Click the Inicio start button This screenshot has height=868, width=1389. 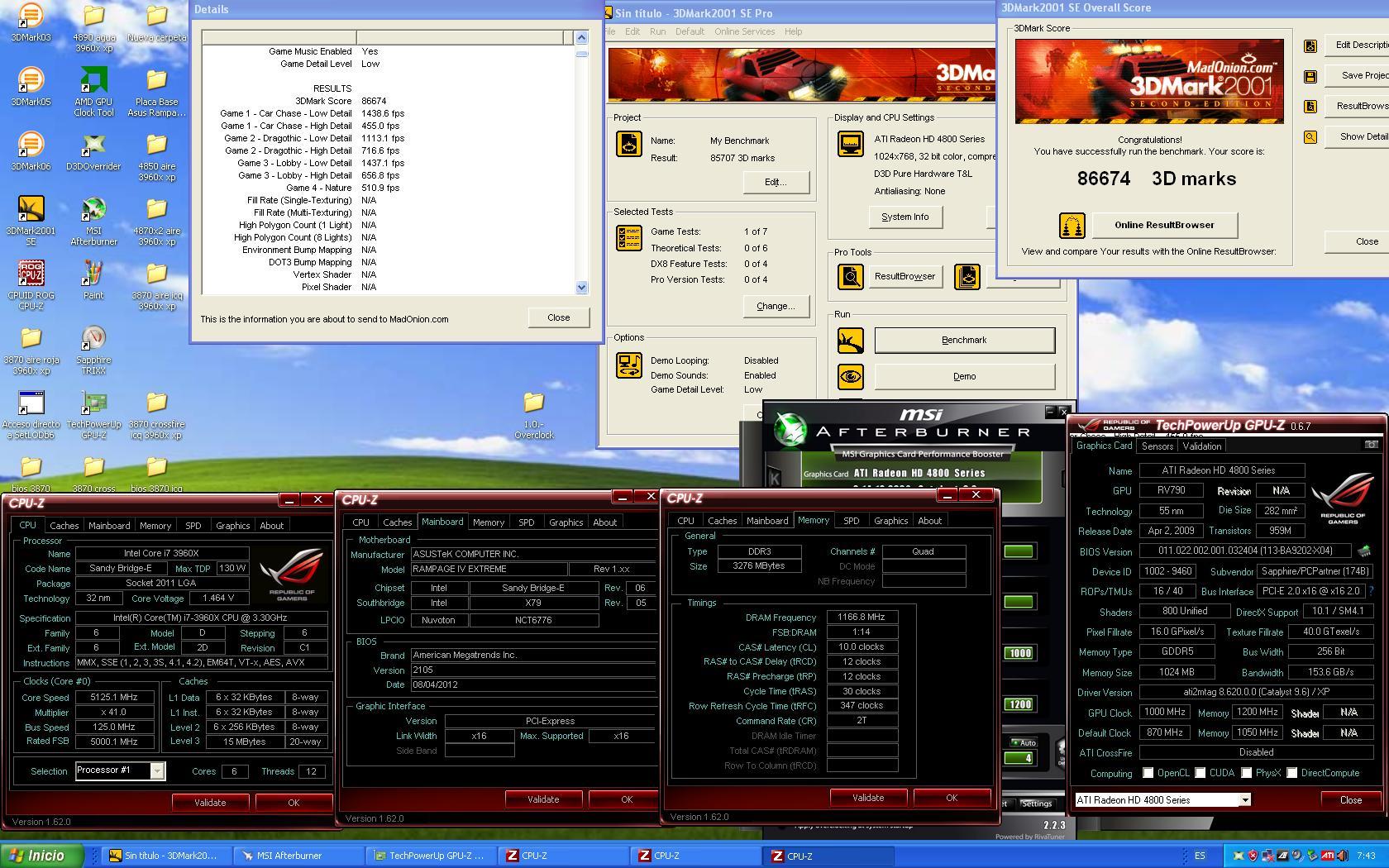pos(41,856)
